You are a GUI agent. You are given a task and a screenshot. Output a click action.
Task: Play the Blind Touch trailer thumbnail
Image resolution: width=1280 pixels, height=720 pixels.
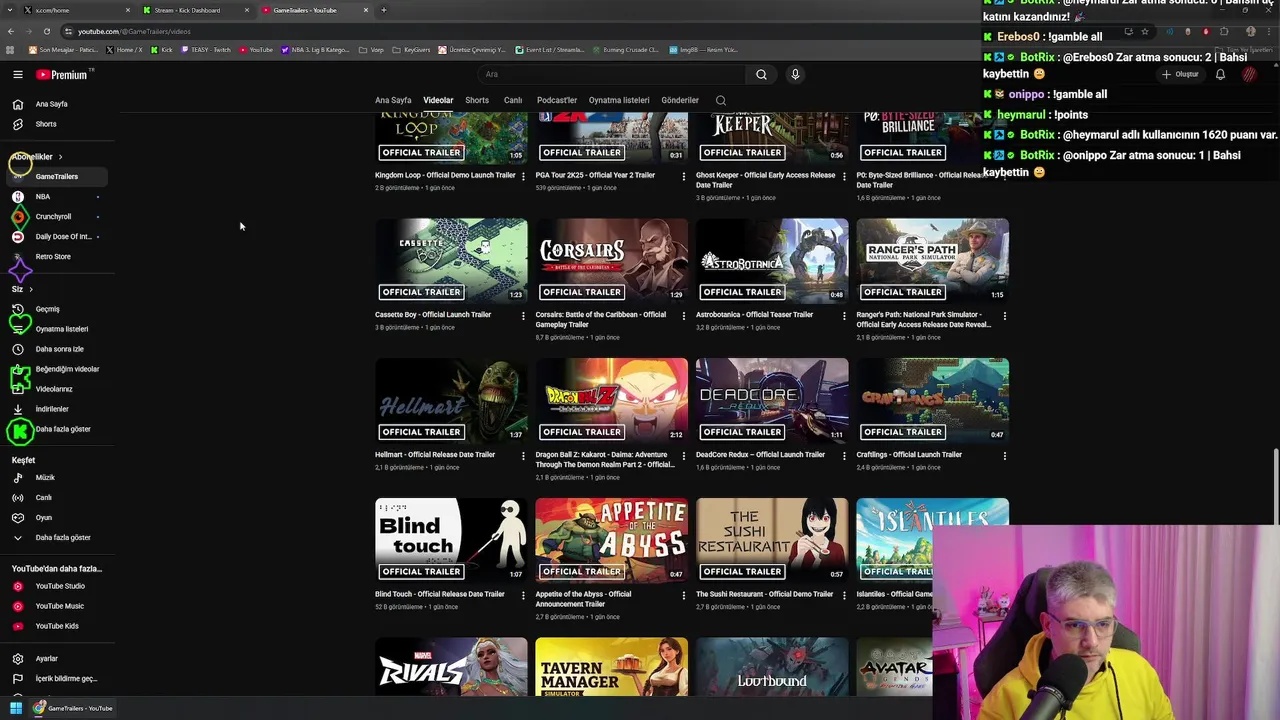click(x=451, y=541)
